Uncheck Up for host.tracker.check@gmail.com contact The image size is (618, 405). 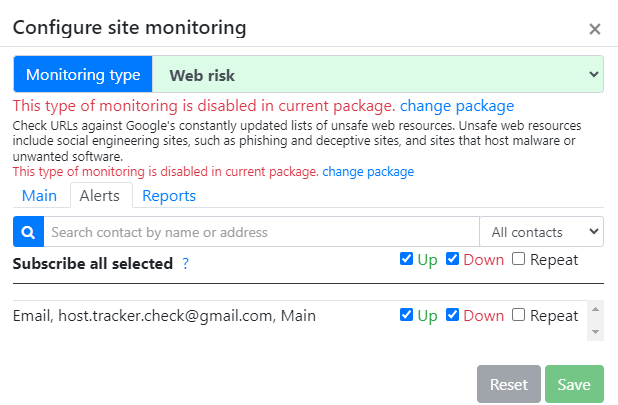pos(406,315)
